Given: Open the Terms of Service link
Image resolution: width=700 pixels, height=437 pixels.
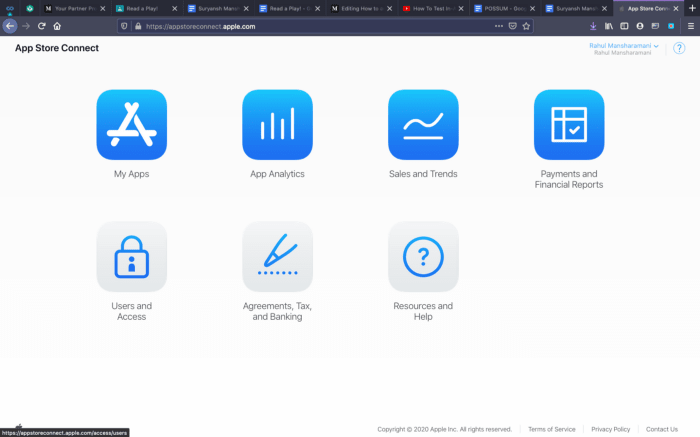Looking at the screenshot, I should (552, 429).
